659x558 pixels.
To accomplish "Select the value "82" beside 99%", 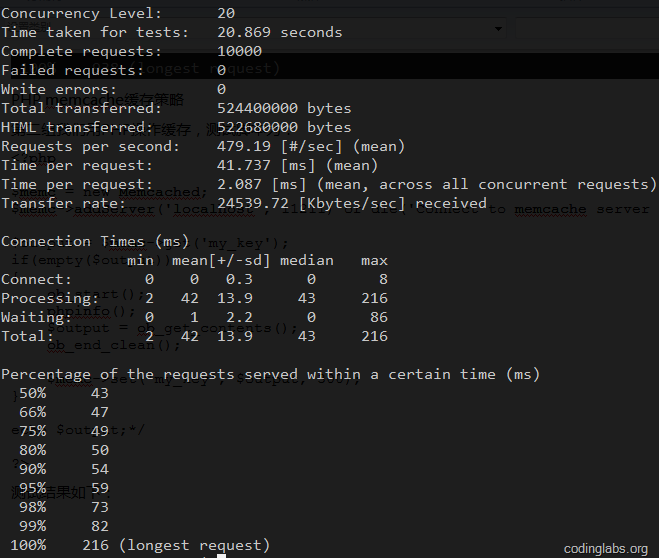I will [x=100, y=526].
